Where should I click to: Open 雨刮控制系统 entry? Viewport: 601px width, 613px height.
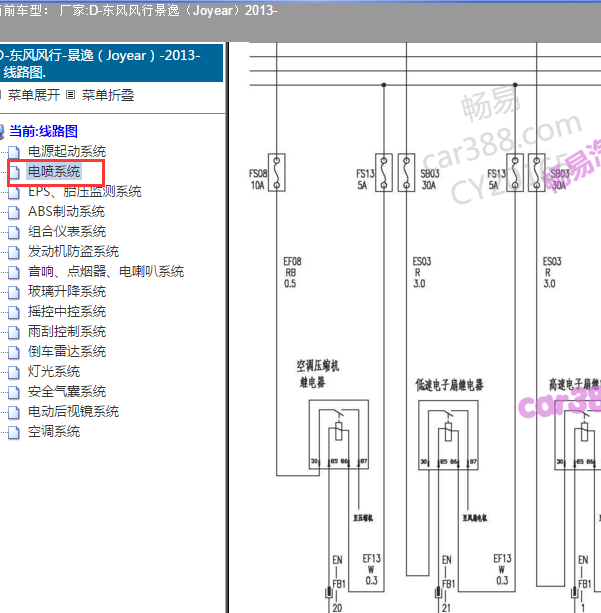click(67, 332)
